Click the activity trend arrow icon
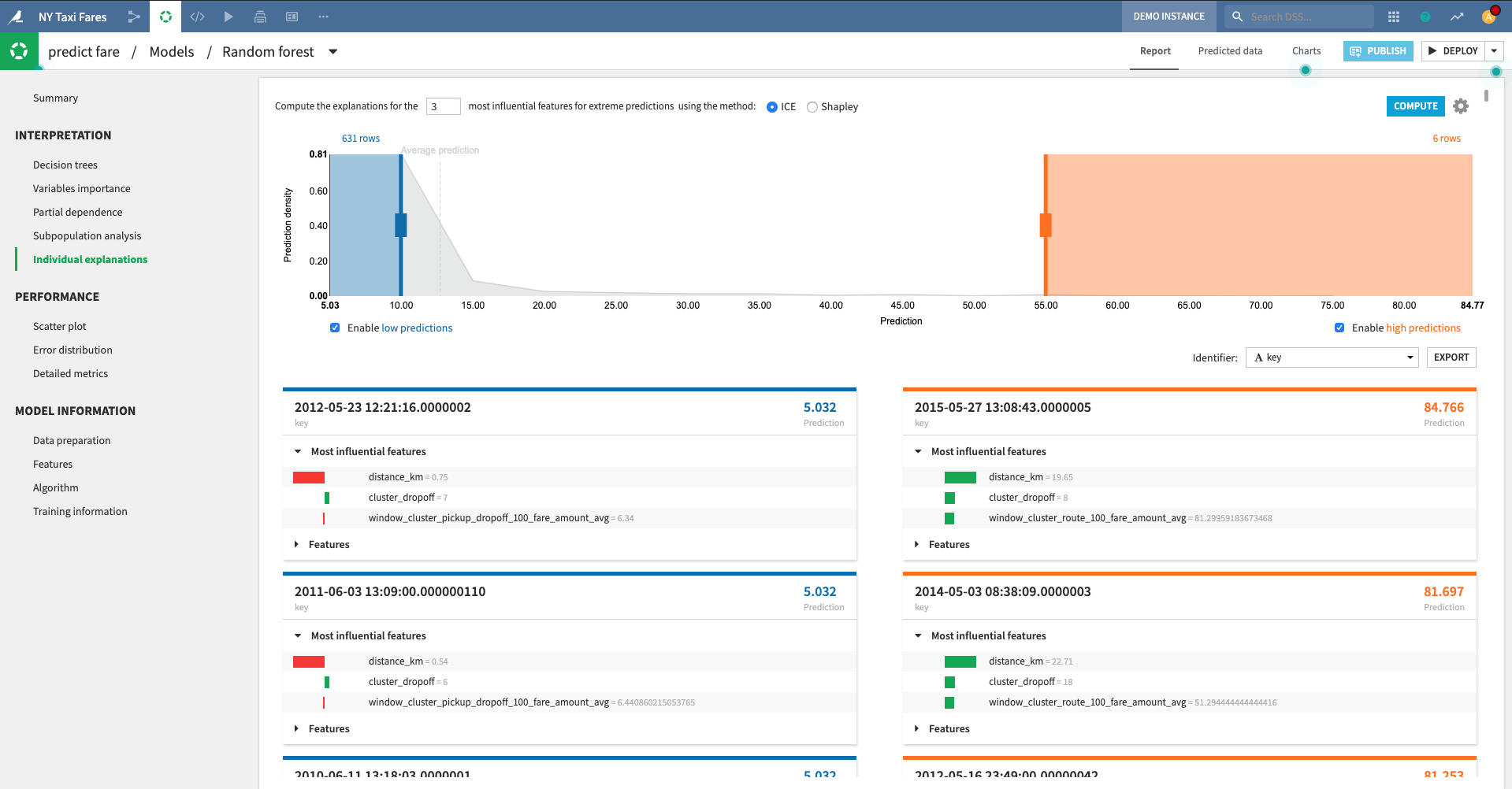 coord(1457,17)
